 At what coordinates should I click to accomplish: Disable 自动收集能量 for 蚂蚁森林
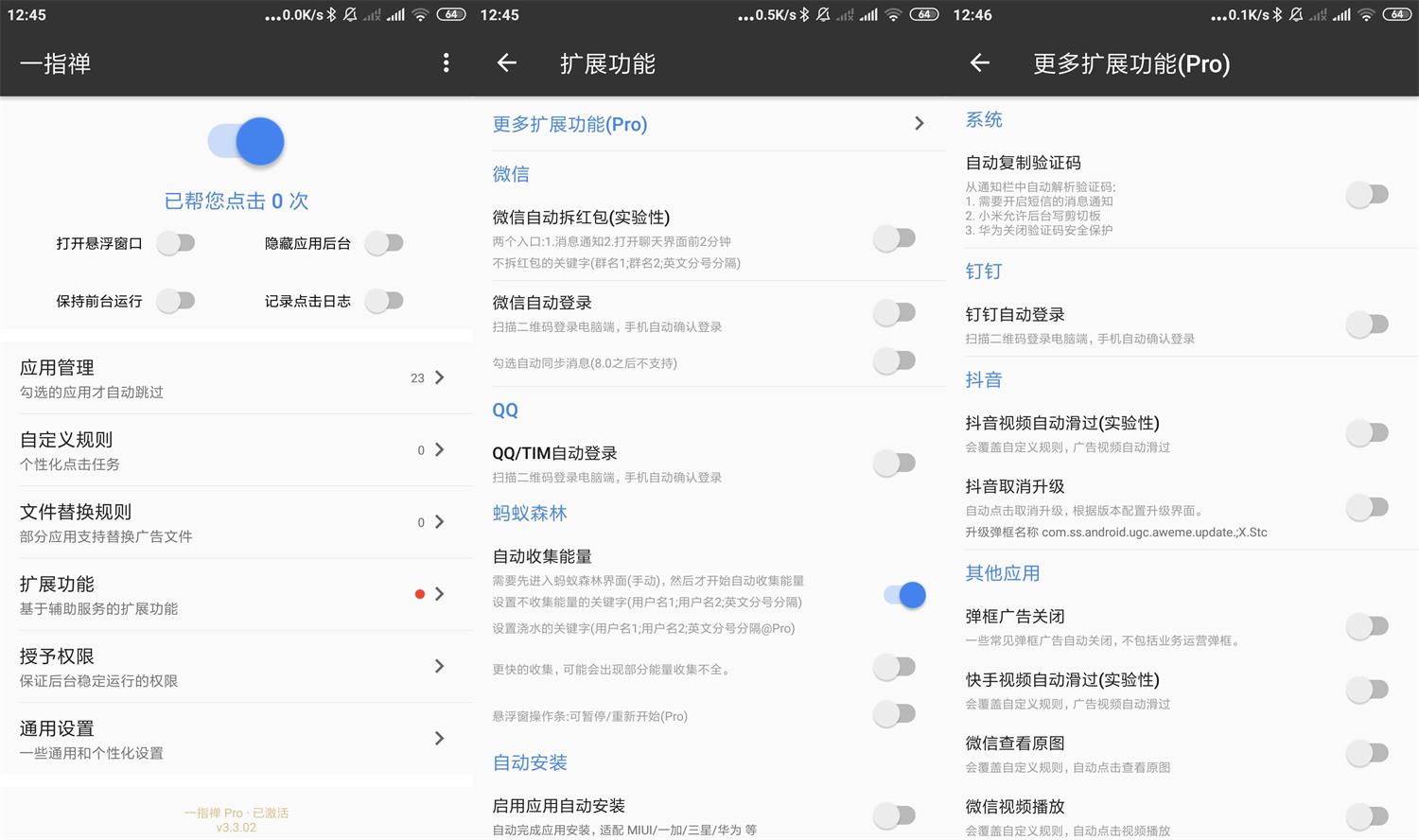903,595
